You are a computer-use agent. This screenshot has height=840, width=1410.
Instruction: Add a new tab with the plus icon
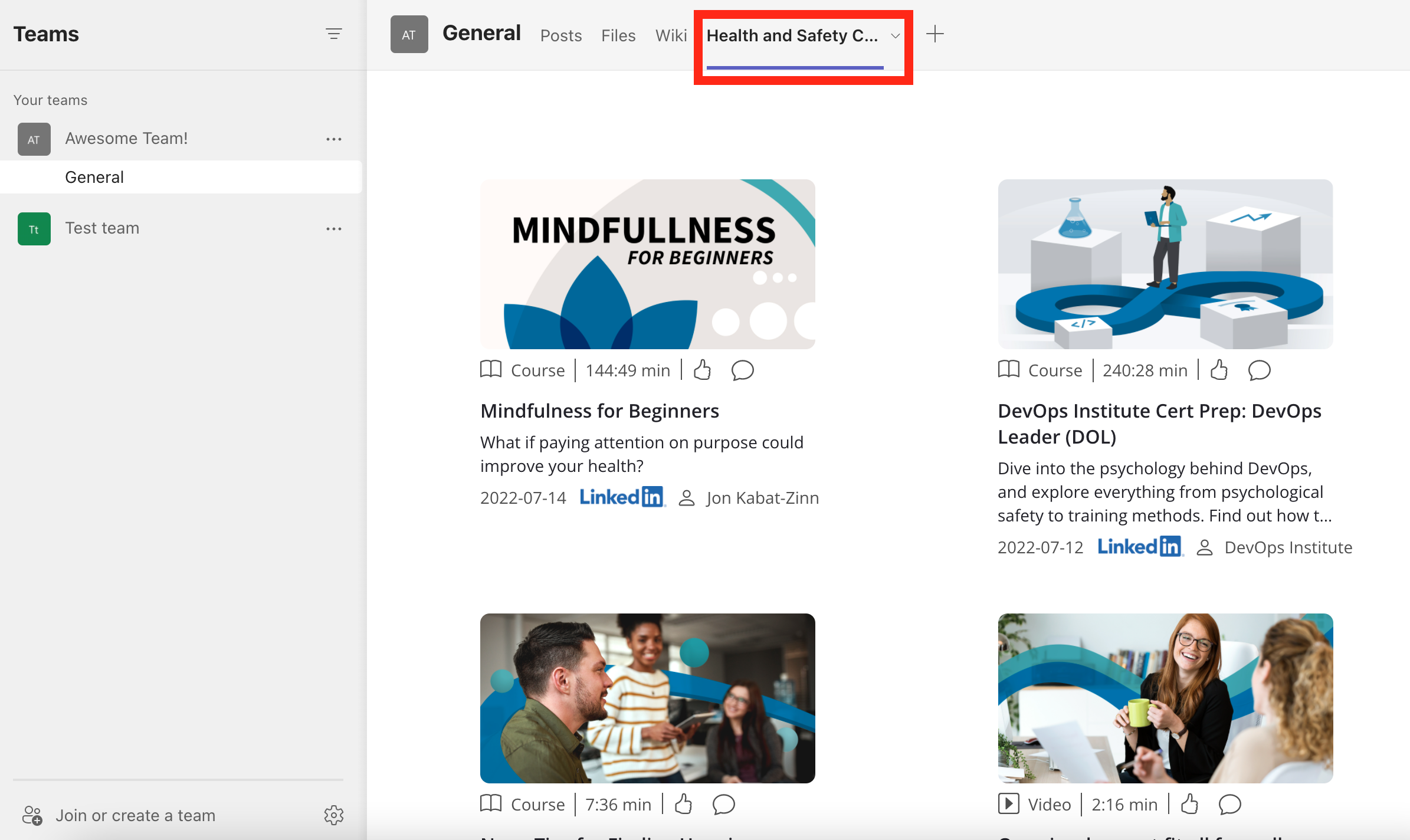click(x=934, y=34)
